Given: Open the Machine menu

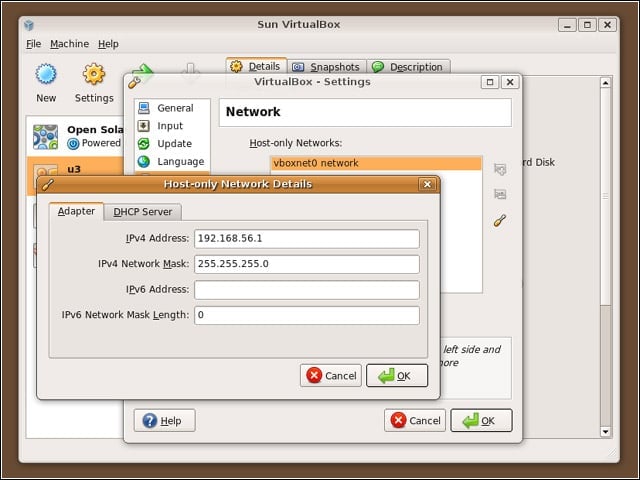Looking at the screenshot, I should [x=69, y=44].
